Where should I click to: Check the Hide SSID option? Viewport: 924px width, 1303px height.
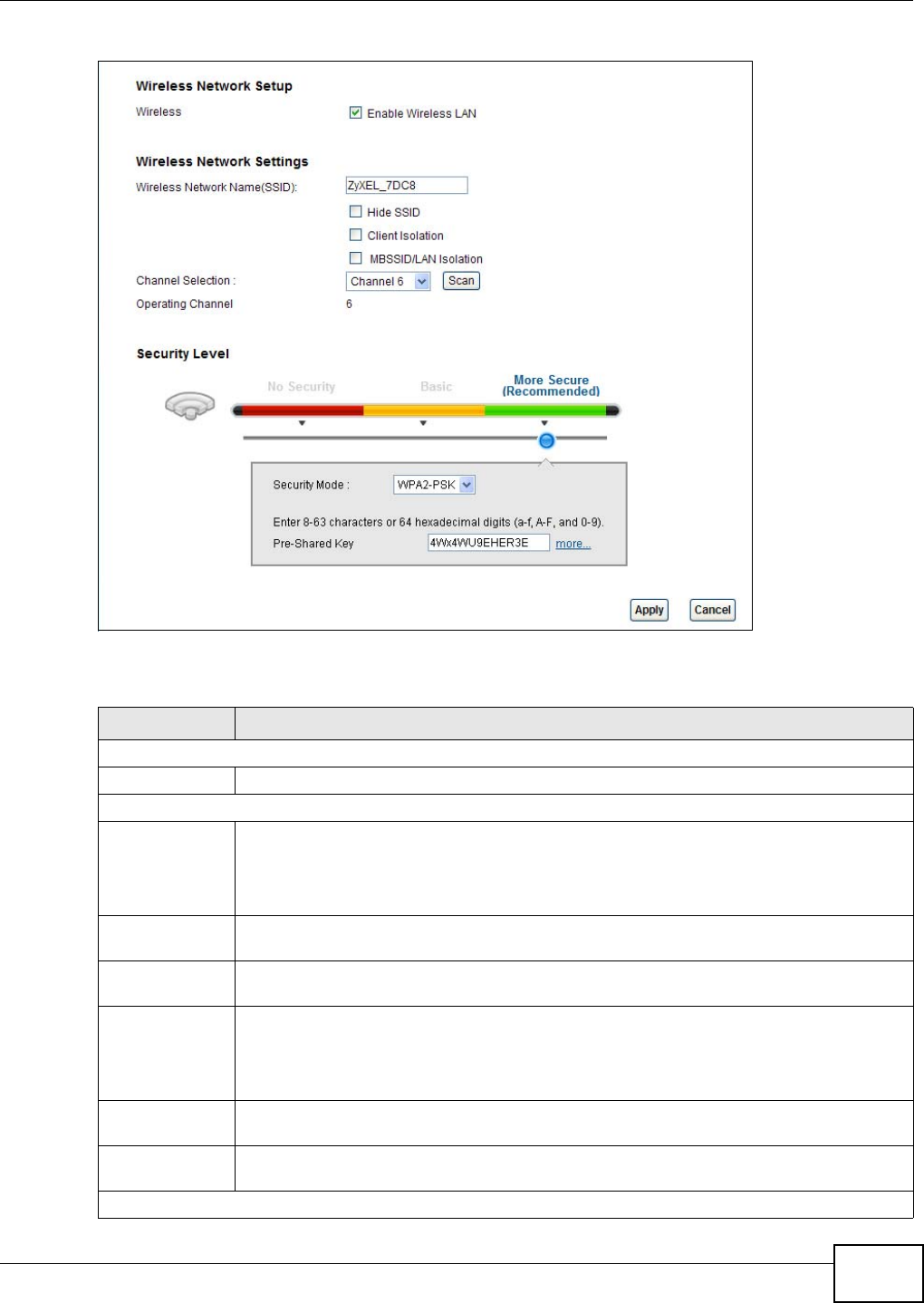(x=356, y=212)
